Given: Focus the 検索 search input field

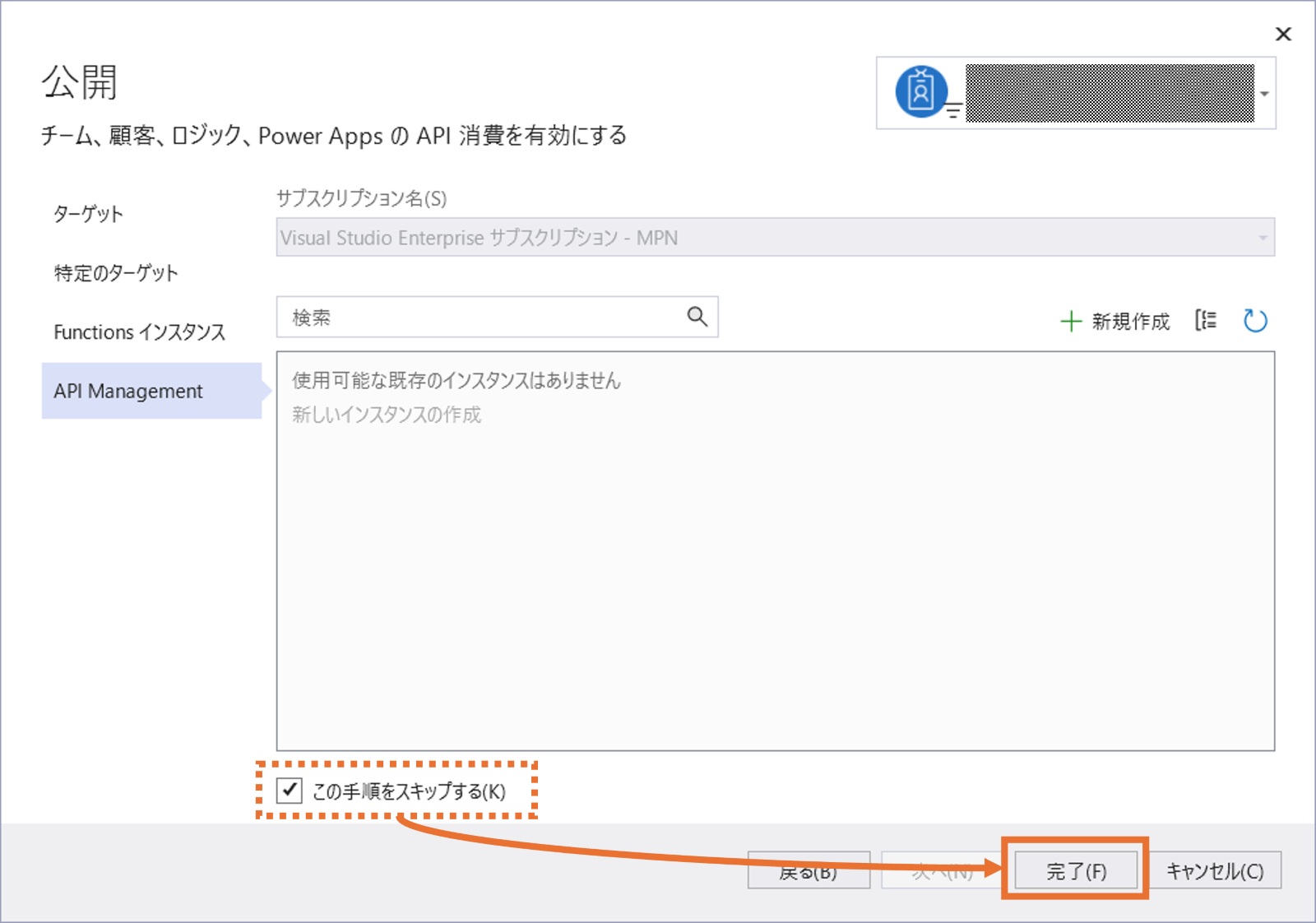Looking at the screenshot, I should (x=497, y=317).
